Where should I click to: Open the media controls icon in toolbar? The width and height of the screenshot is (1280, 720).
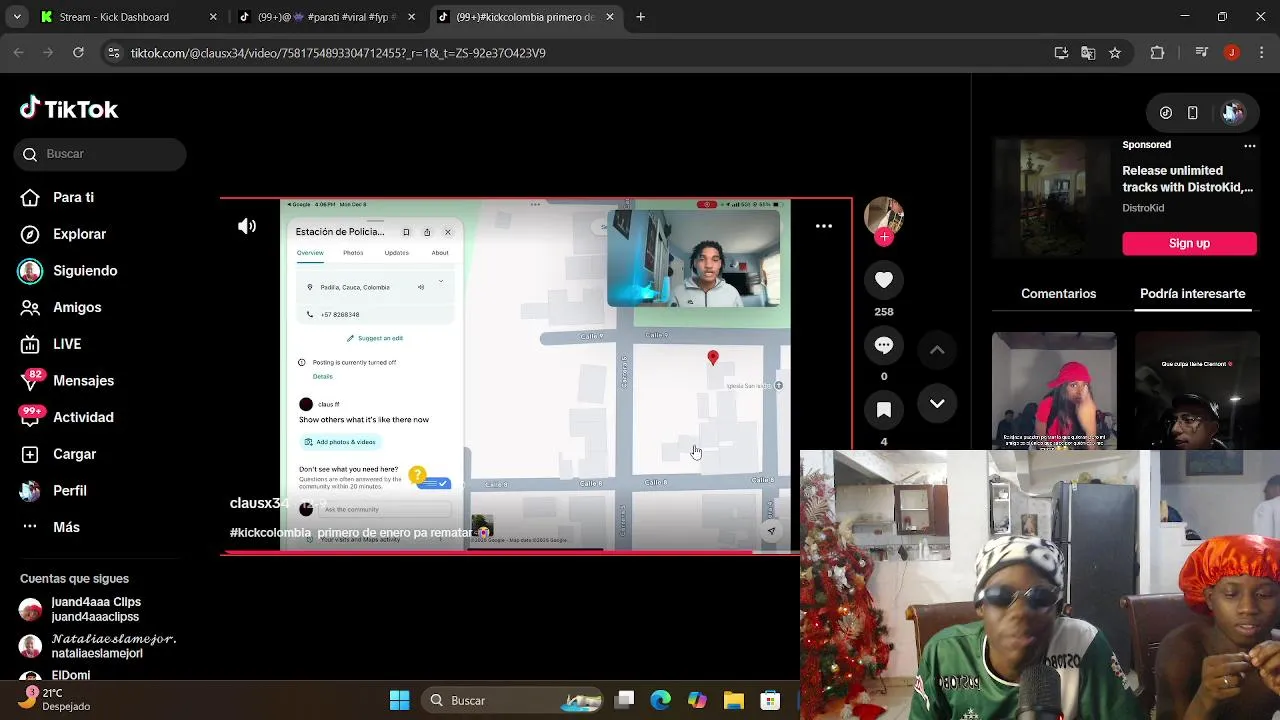pos(1202,53)
